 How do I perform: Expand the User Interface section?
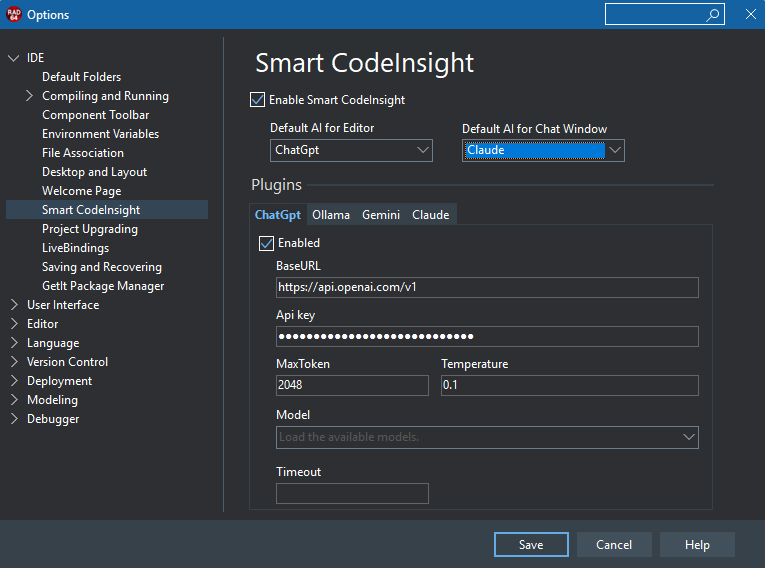[14, 305]
